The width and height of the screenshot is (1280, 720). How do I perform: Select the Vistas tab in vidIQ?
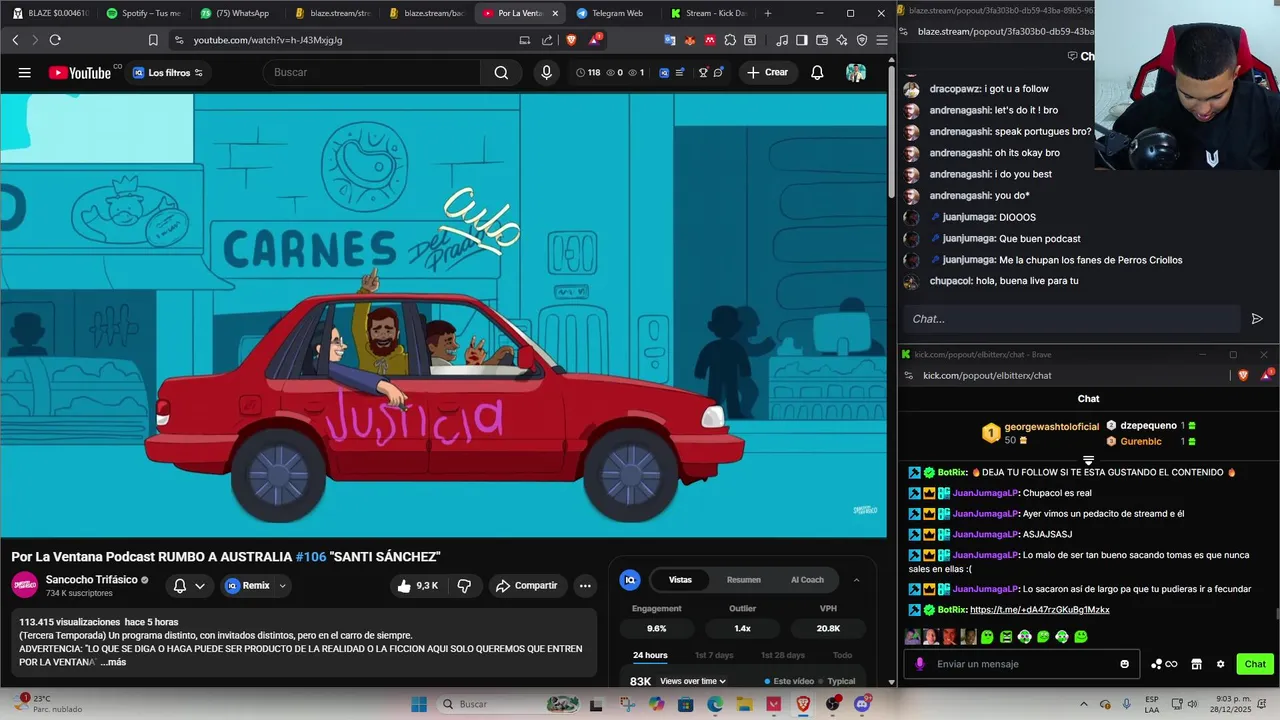pos(680,580)
